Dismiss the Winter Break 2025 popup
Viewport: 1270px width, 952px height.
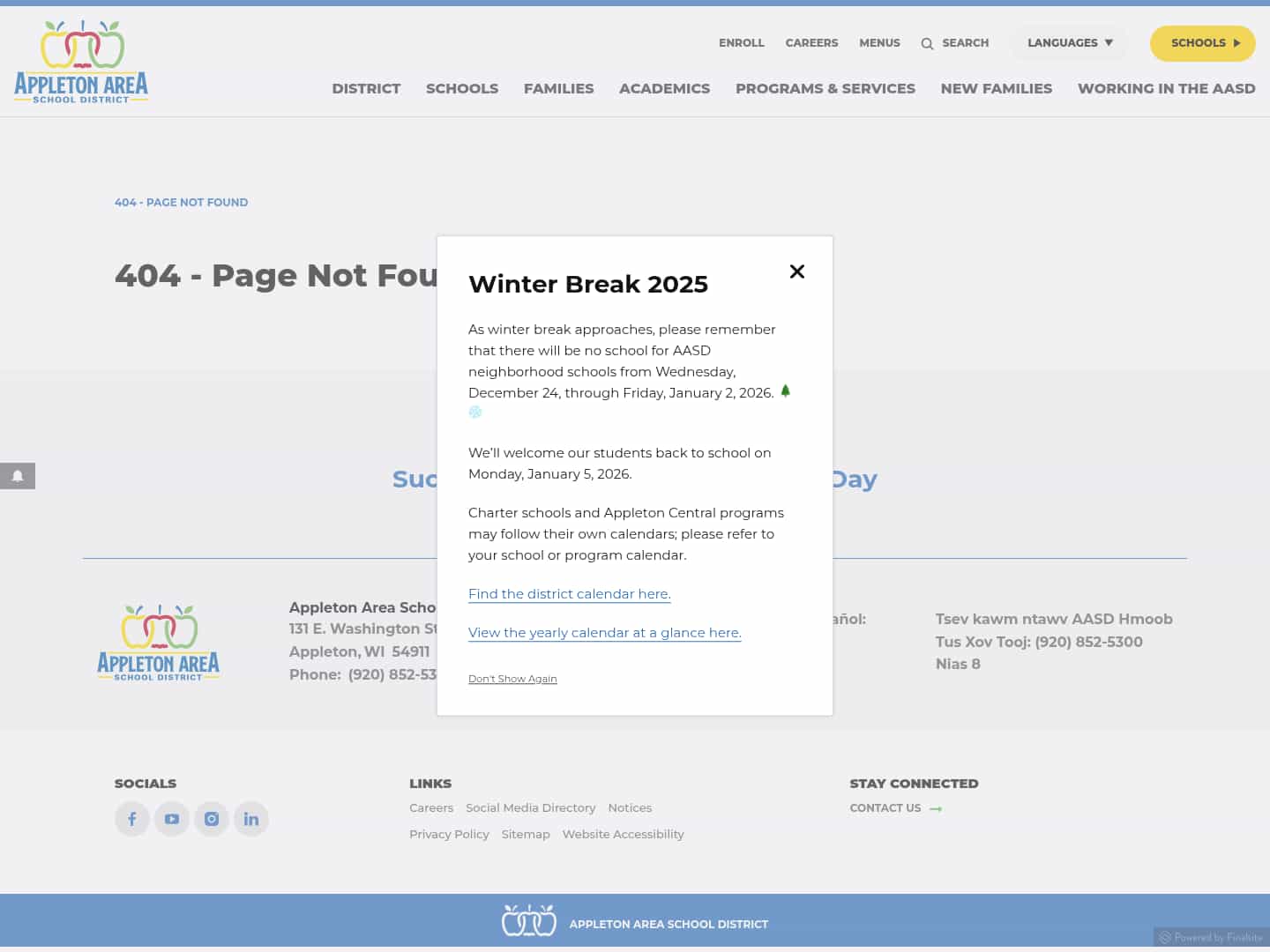pos(797,271)
